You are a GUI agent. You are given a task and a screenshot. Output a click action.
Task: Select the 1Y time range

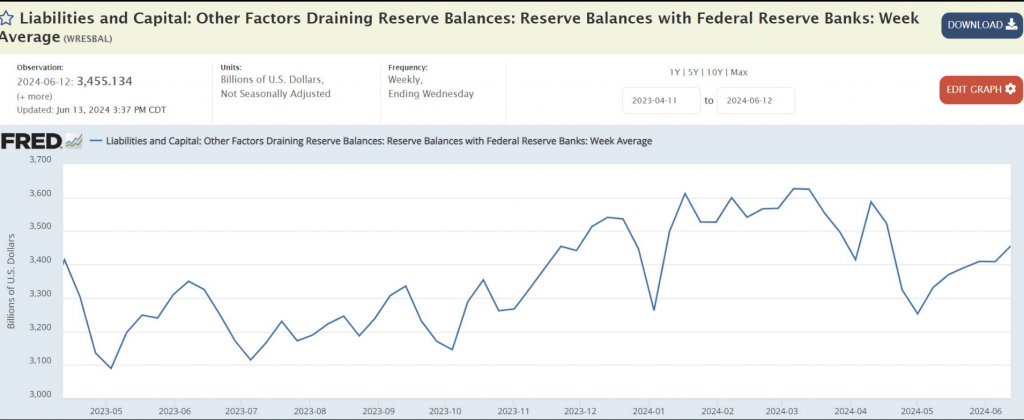(676, 72)
